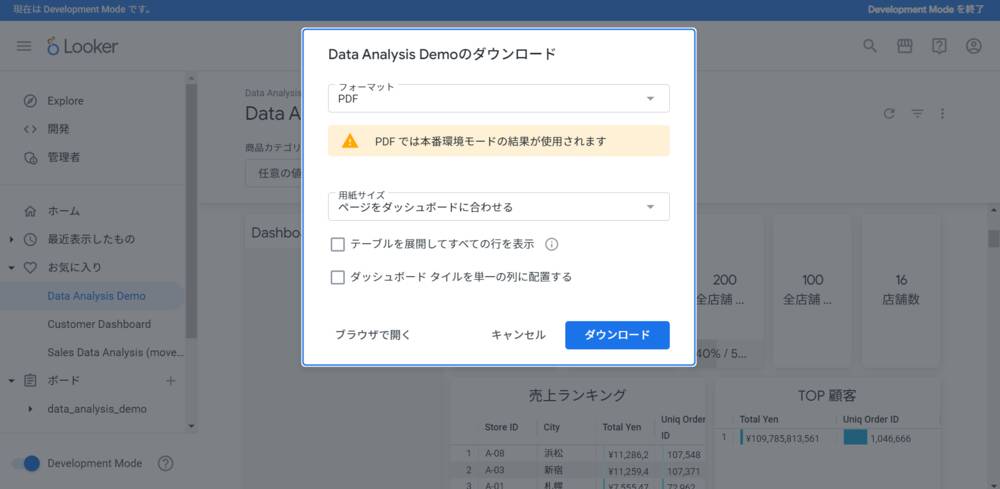
Task: Click the 開発 code brackets icon
Action: coord(30,129)
